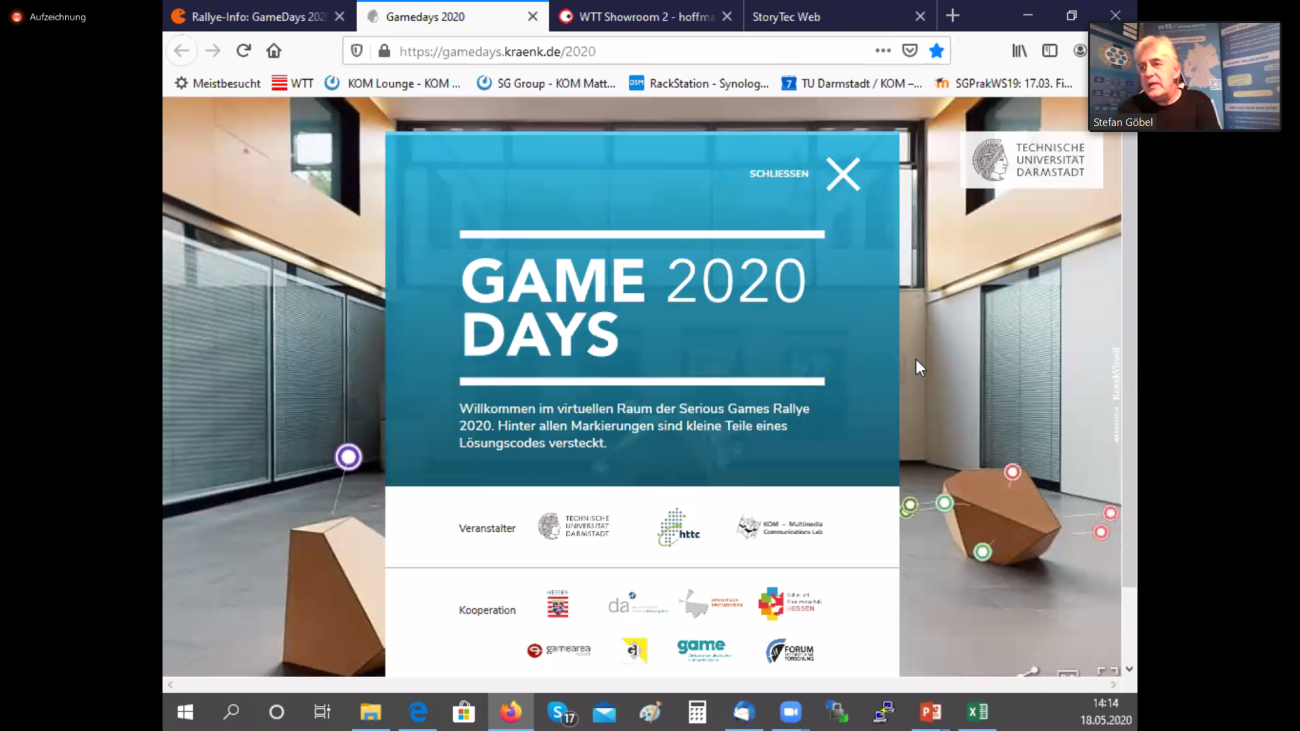This screenshot has width=1300, height=731.
Task: Save the page to Pocket
Action: click(909, 51)
